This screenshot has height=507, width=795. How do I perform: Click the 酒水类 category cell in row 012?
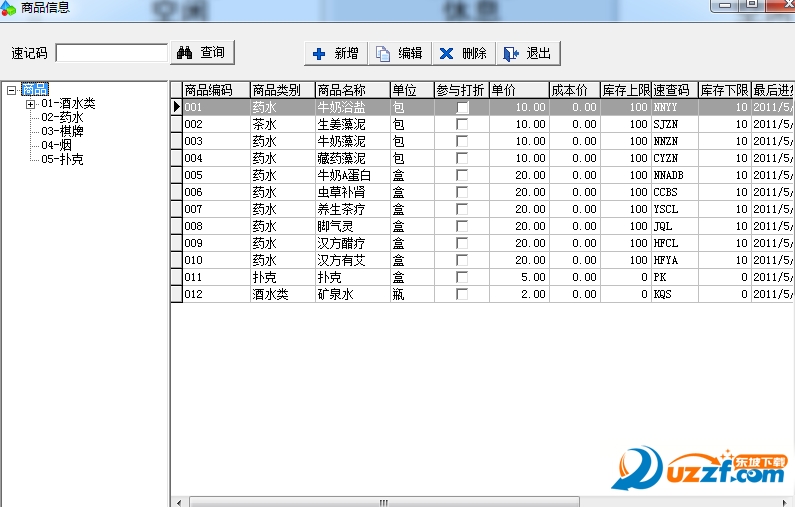pyautogui.click(x=283, y=294)
